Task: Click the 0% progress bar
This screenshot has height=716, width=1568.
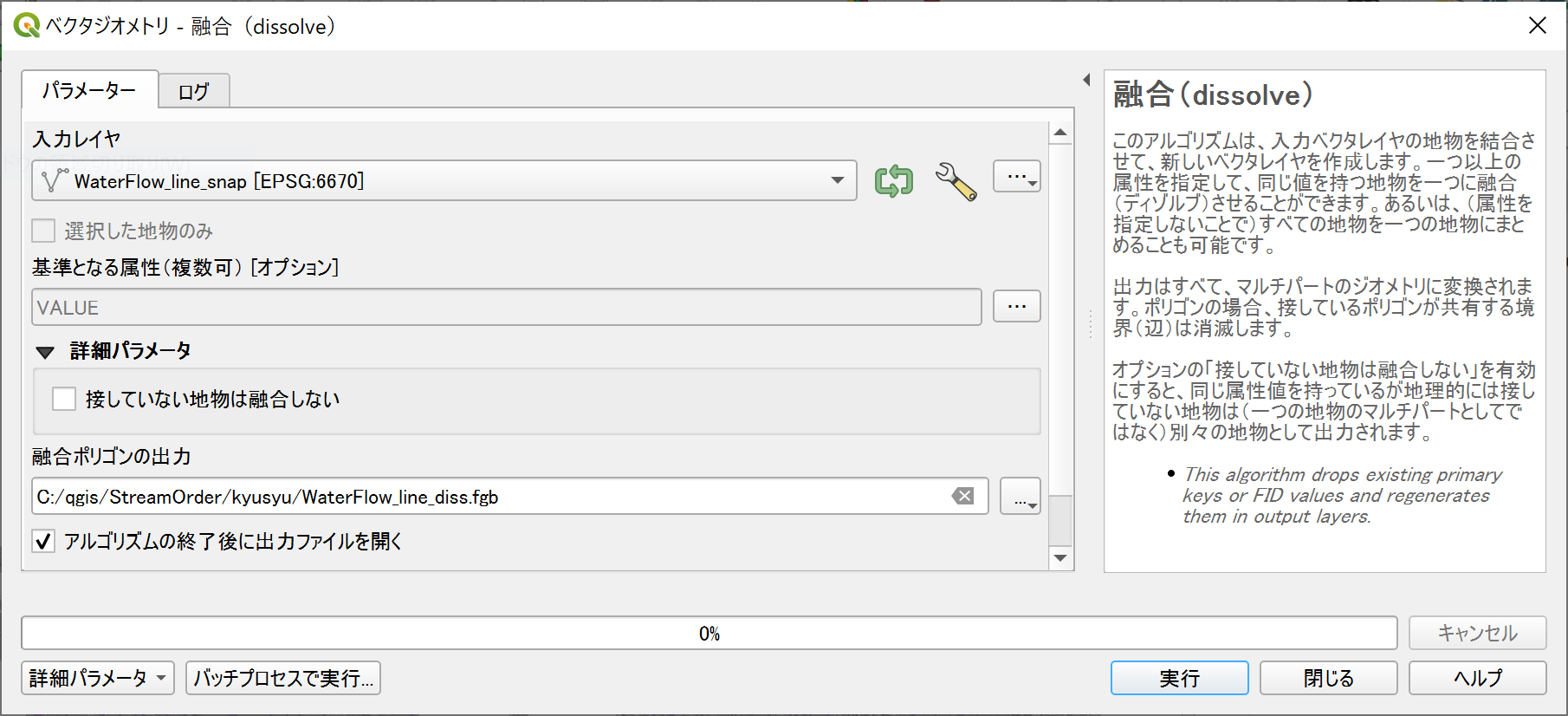Action: tap(709, 633)
